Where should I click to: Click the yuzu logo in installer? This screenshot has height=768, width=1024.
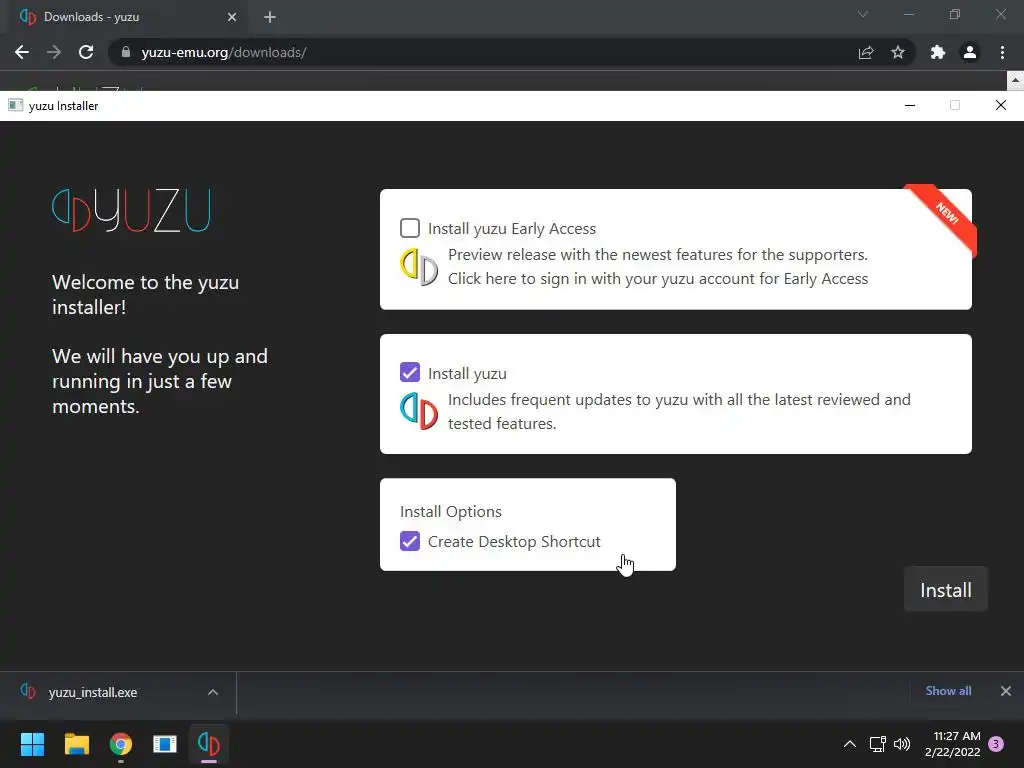point(131,210)
